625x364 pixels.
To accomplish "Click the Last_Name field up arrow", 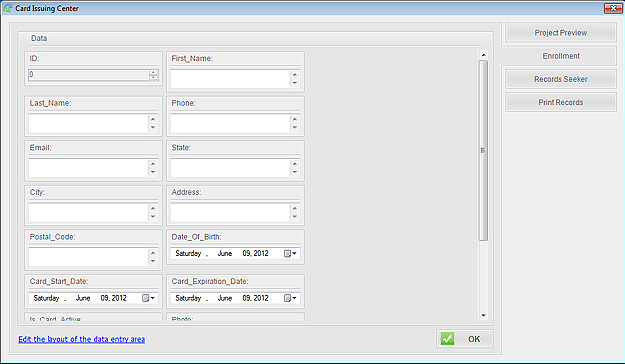I will point(153,119).
